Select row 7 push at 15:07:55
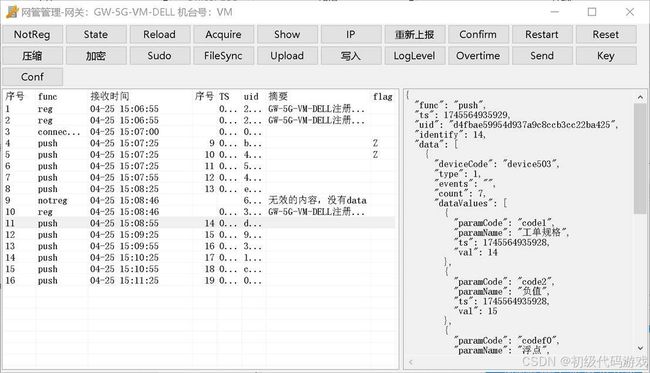The width and height of the screenshot is (650, 373). [199, 178]
